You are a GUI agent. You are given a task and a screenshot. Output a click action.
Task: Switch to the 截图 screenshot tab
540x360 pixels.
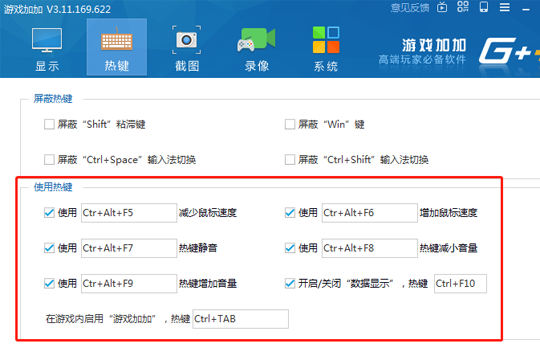187,48
